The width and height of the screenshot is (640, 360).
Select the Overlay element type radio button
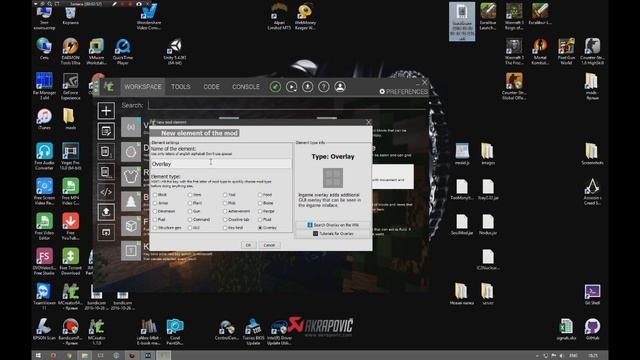[260, 227]
